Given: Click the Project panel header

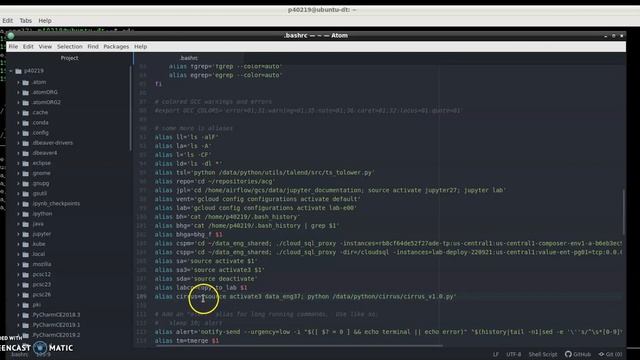Looking at the screenshot, I should 69,58.
